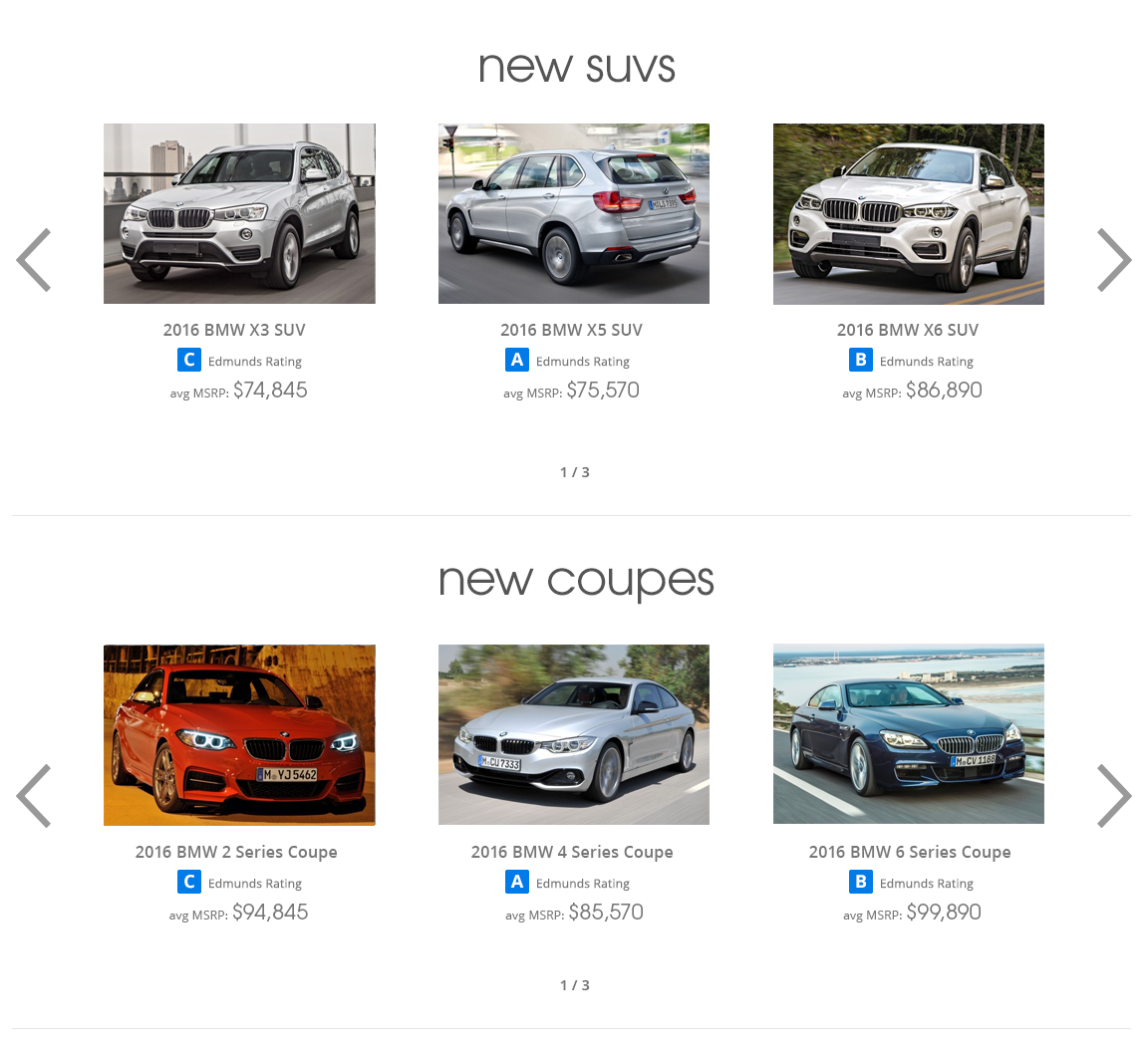Open the 2016 BMW 2 Series Coupe link
This screenshot has width=1148, height=1053.
click(x=236, y=852)
